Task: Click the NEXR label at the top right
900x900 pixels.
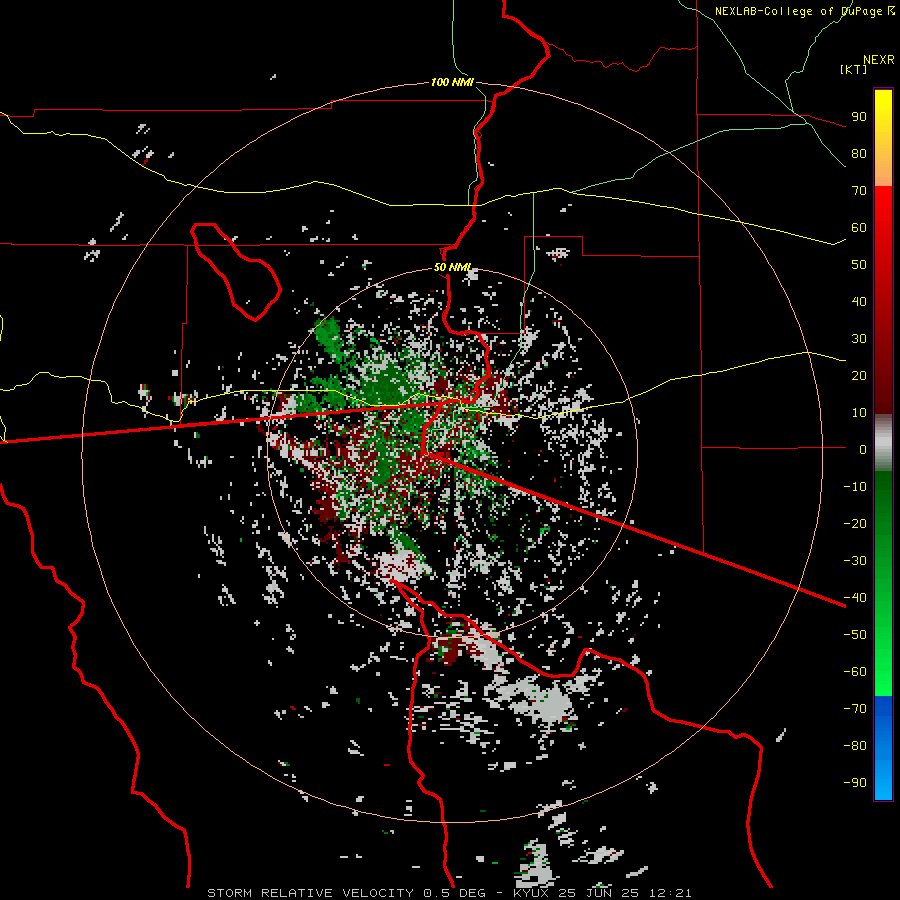Action: [x=879, y=60]
